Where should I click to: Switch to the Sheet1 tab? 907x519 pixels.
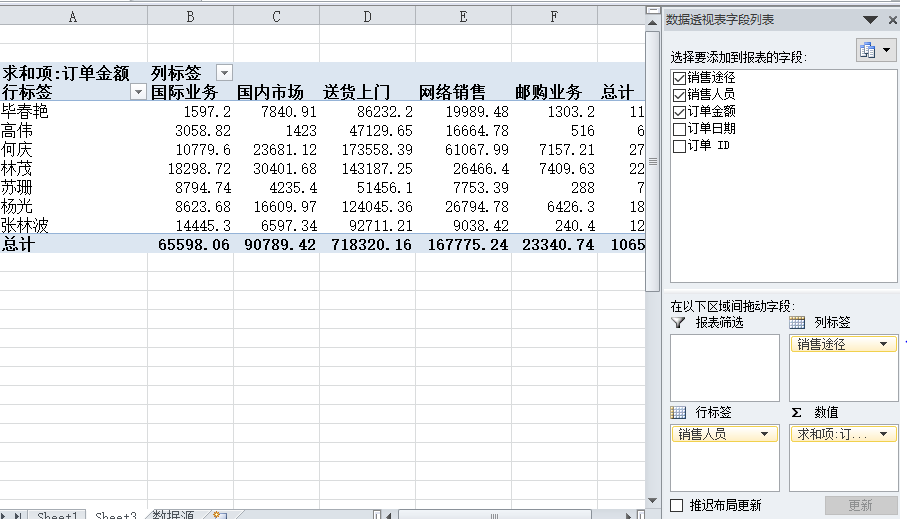[57, 515]
